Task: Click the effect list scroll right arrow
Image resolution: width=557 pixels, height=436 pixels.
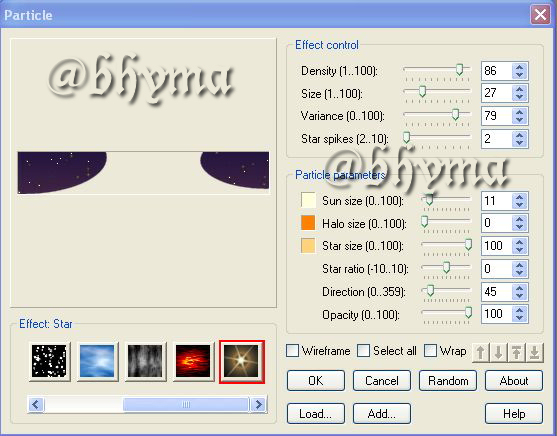Action: coord(258,404)
